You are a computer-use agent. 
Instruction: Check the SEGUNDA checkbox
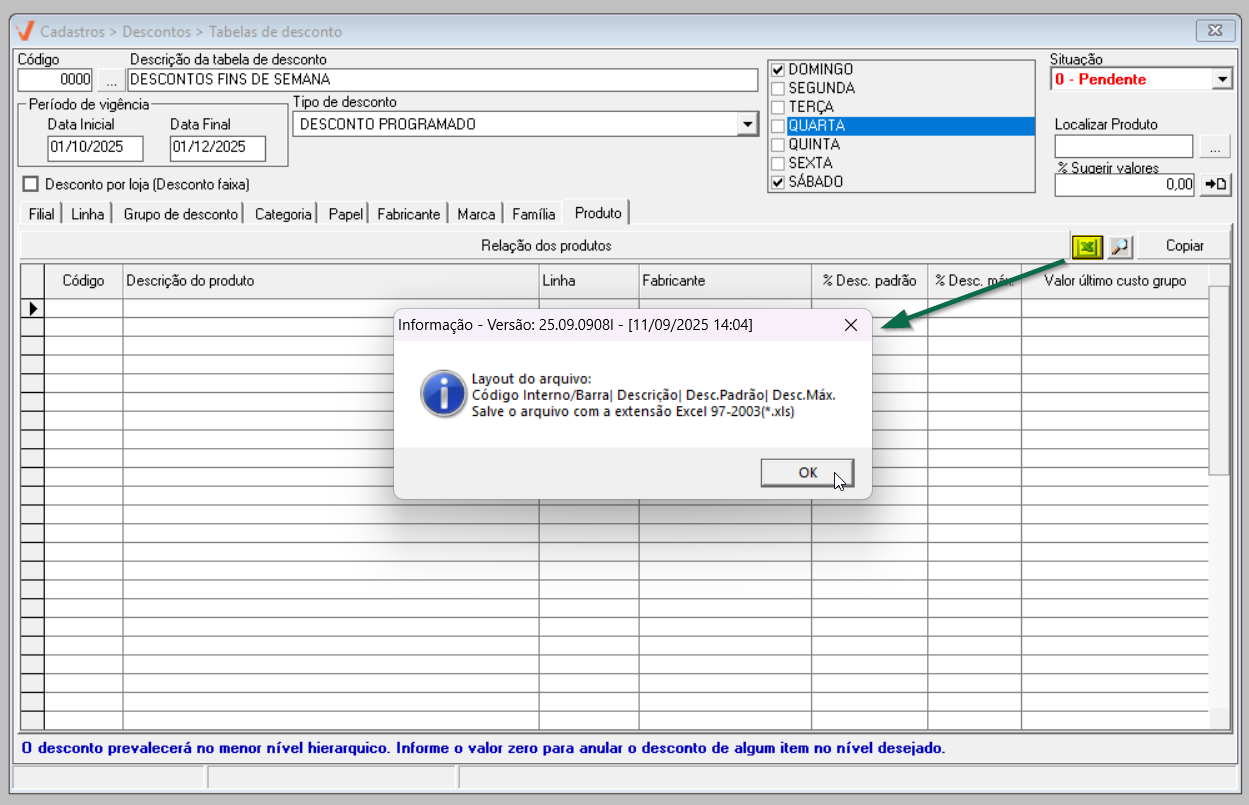(x=778, y=89)
